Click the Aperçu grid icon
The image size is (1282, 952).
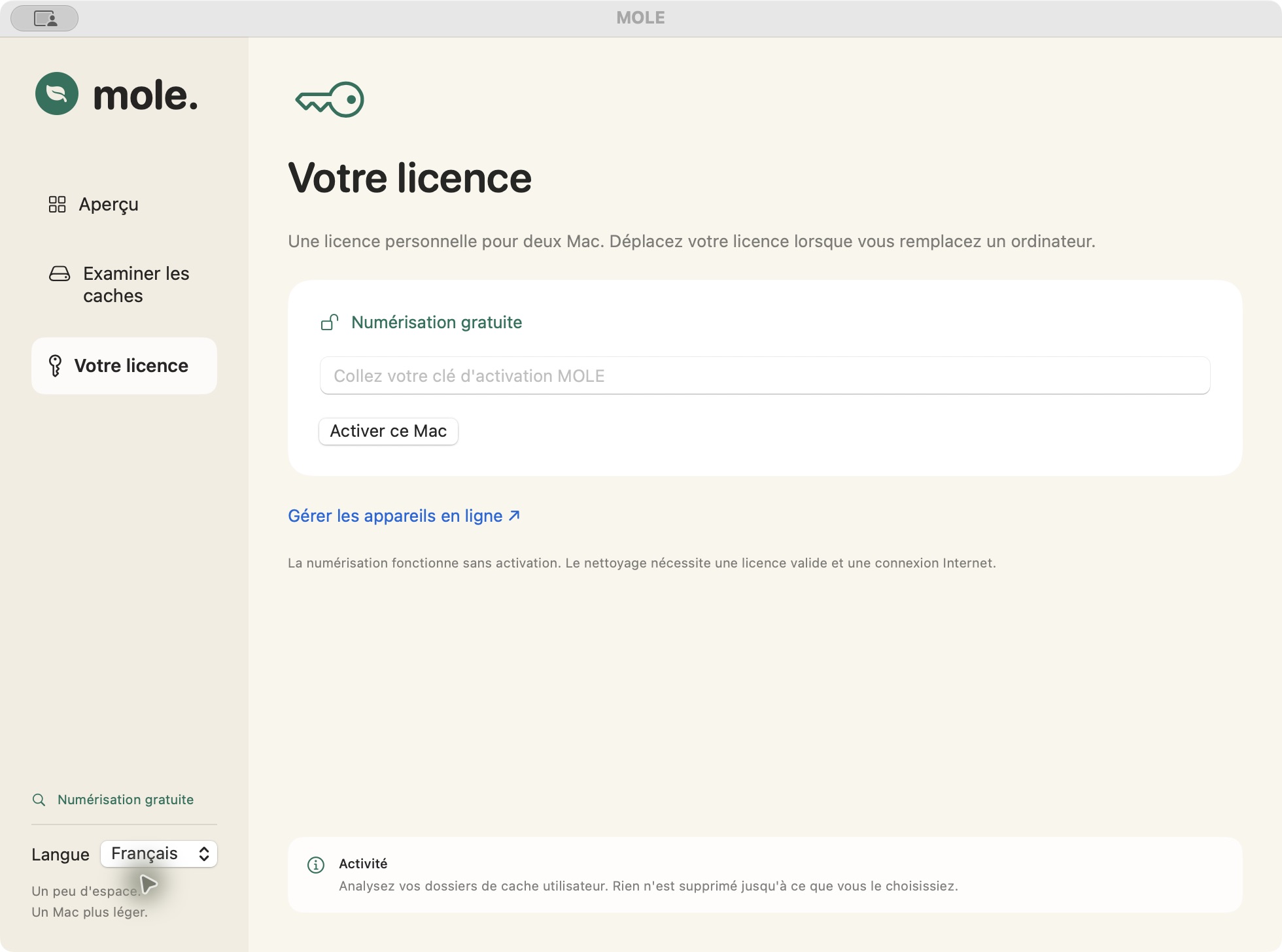(x=57, y=204)
